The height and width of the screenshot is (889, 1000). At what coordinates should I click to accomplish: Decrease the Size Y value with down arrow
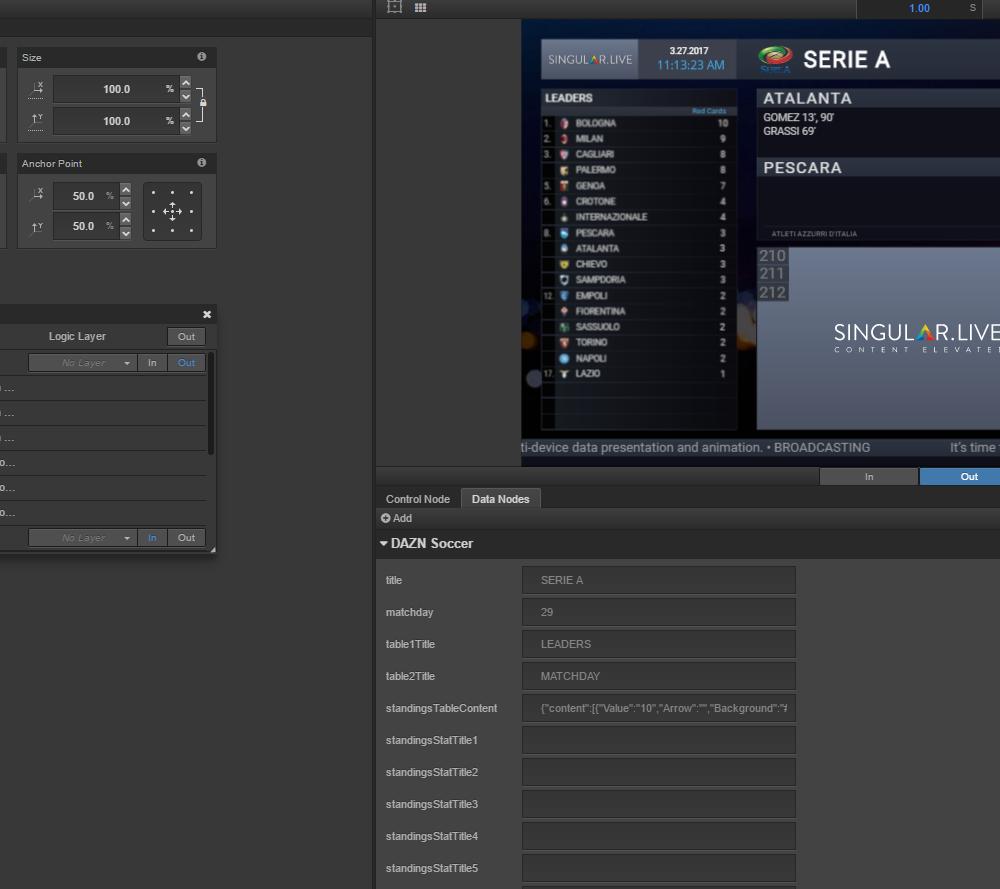coord(186,128)
